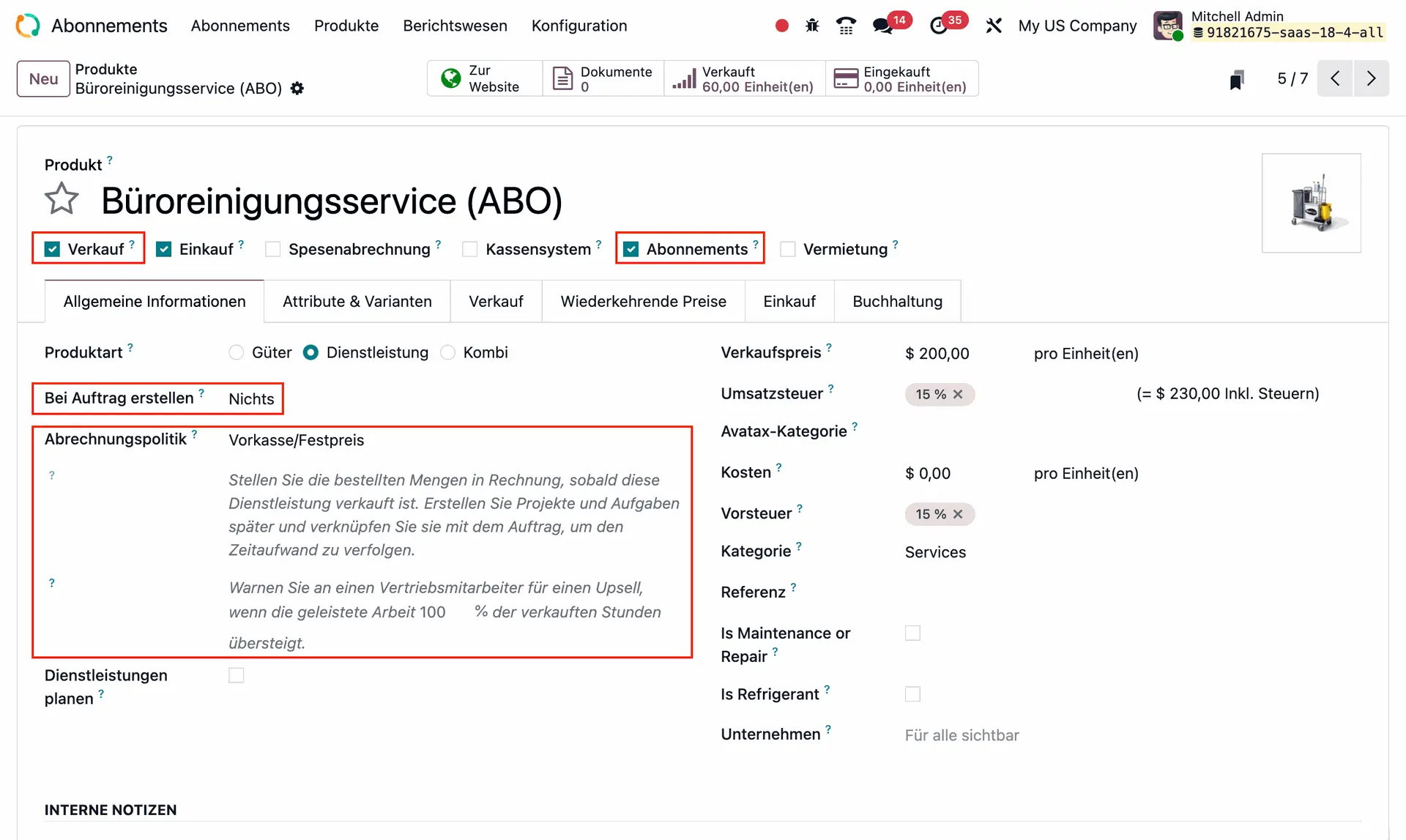Select the Kombi product type

(x=448, y=353)
